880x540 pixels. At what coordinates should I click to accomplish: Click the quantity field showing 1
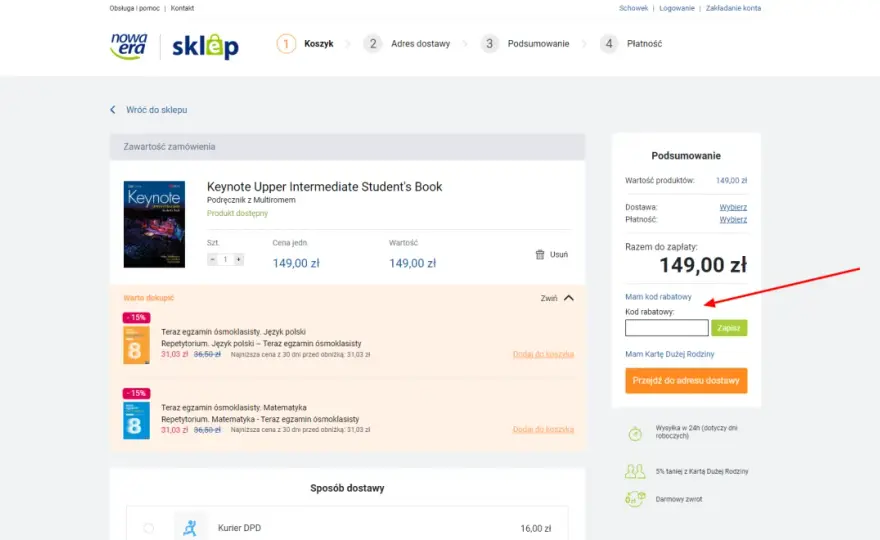click(x=226, y=259)
